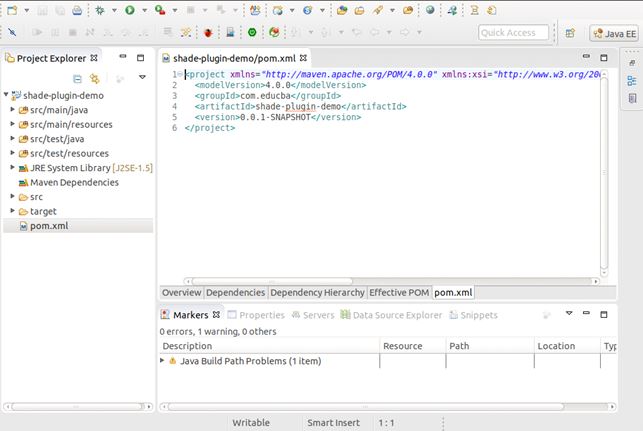Click the Debug bug icon
Image resolution: width=643 pixels, height=431 pixels.
100,10
